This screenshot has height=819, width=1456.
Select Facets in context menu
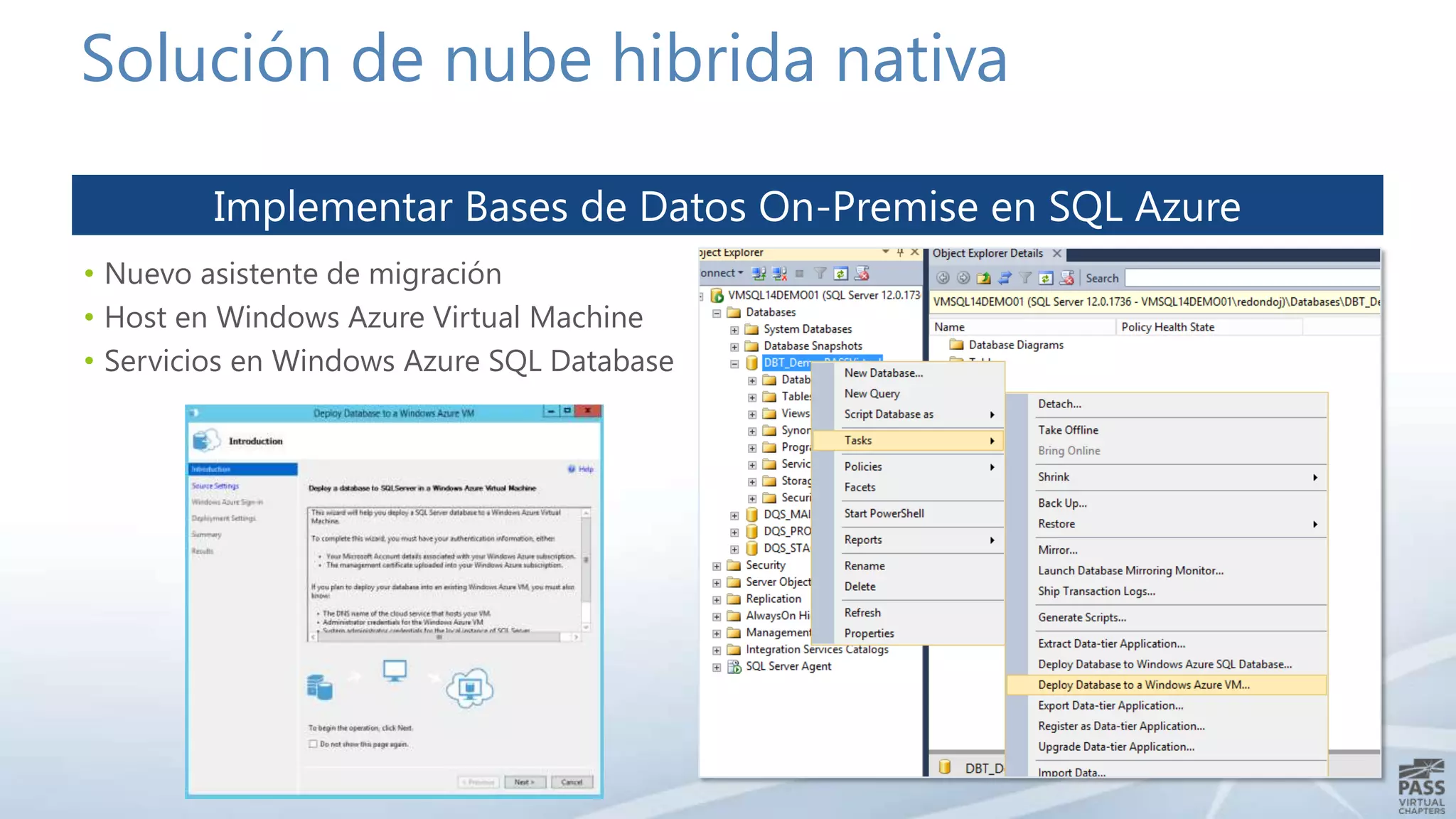coord(909,487)
